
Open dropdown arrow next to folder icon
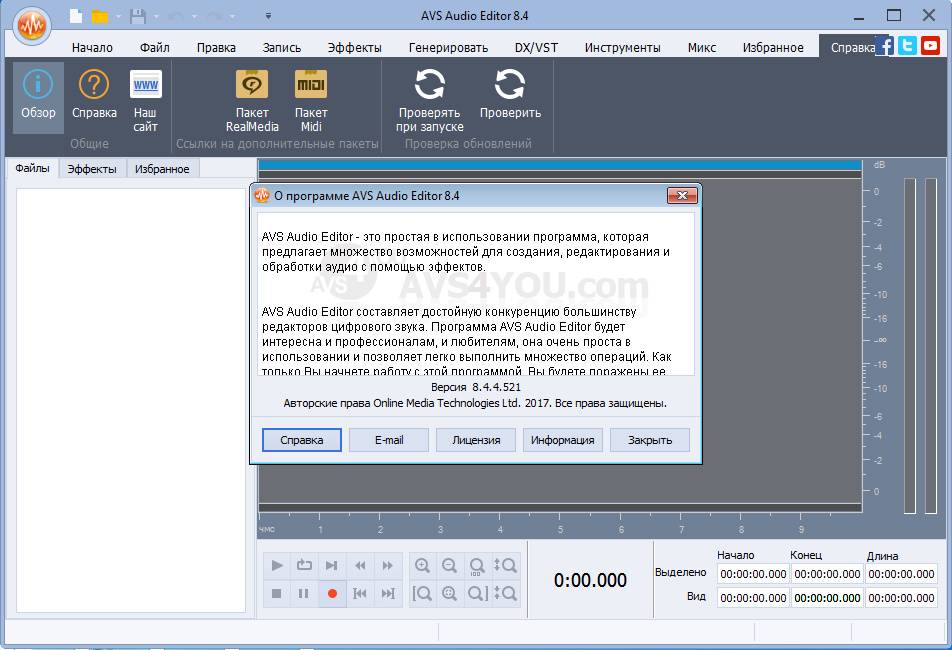click(118, 16)
